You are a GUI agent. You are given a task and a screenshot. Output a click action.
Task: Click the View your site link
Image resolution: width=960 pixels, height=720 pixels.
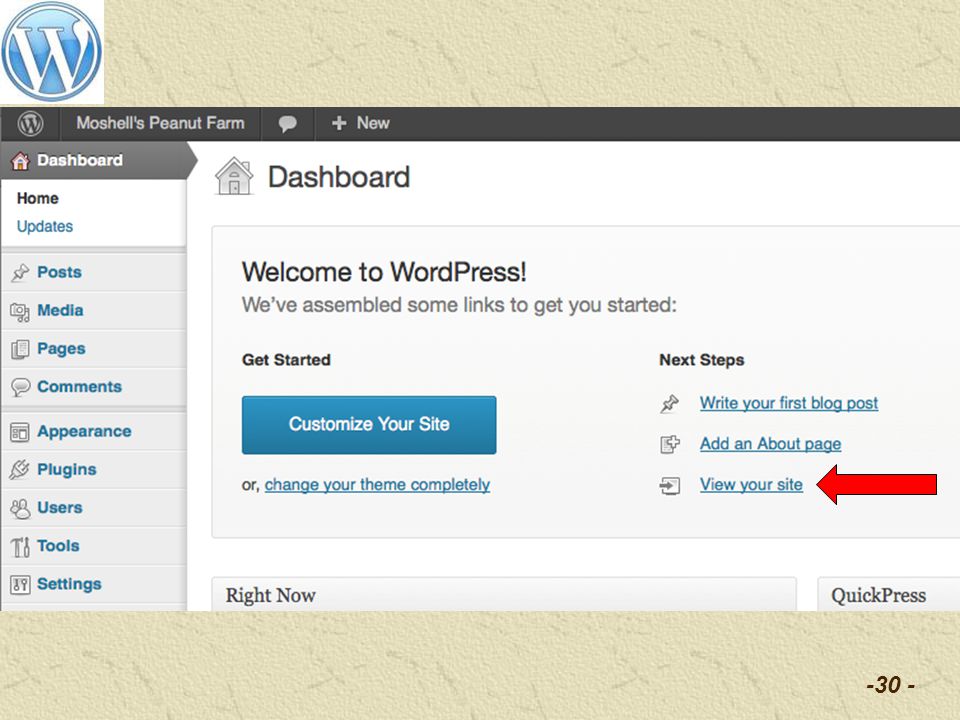(751, 484)
